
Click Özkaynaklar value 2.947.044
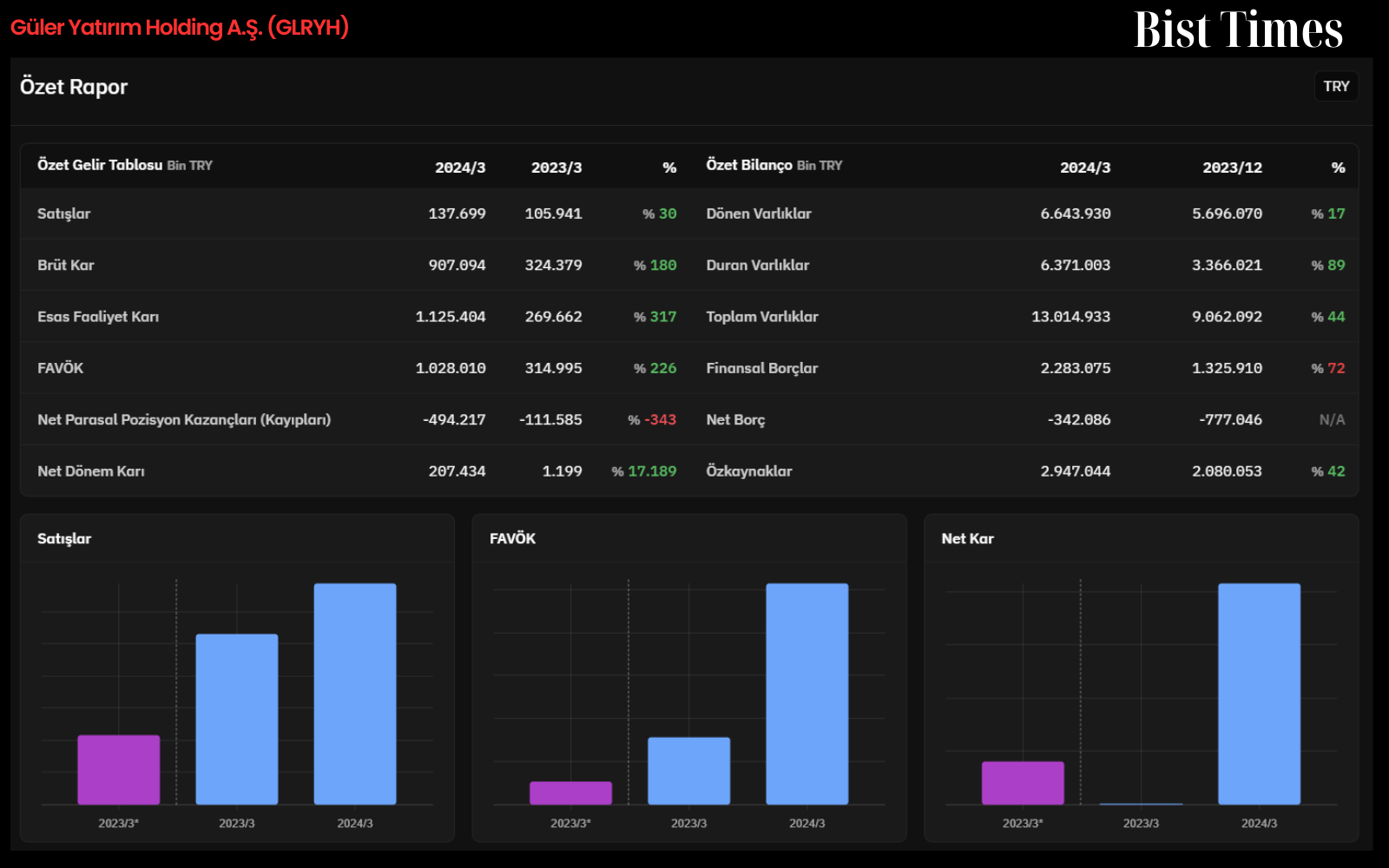click(1076, 471)
